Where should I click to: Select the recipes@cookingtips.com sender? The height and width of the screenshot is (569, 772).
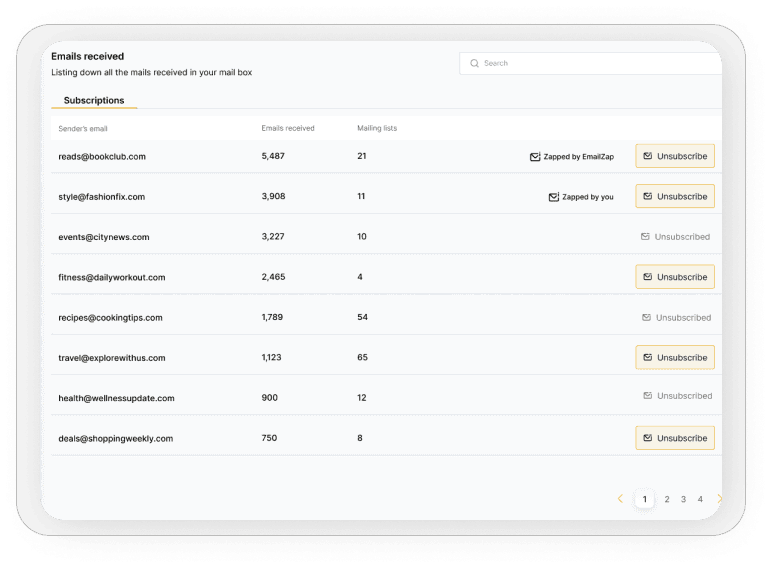(x=110, y=318)
